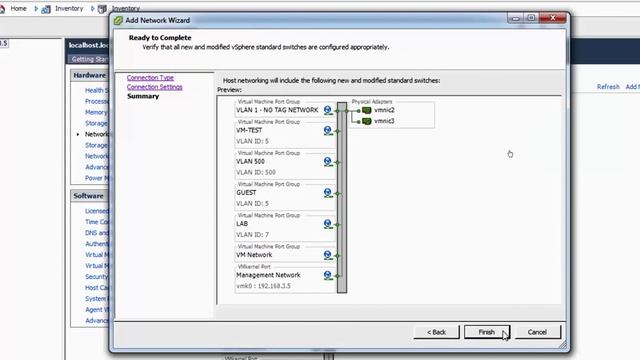Open DNS and Routing in the Software panel
The image size is (640, 360).
[x=97, y=233]
